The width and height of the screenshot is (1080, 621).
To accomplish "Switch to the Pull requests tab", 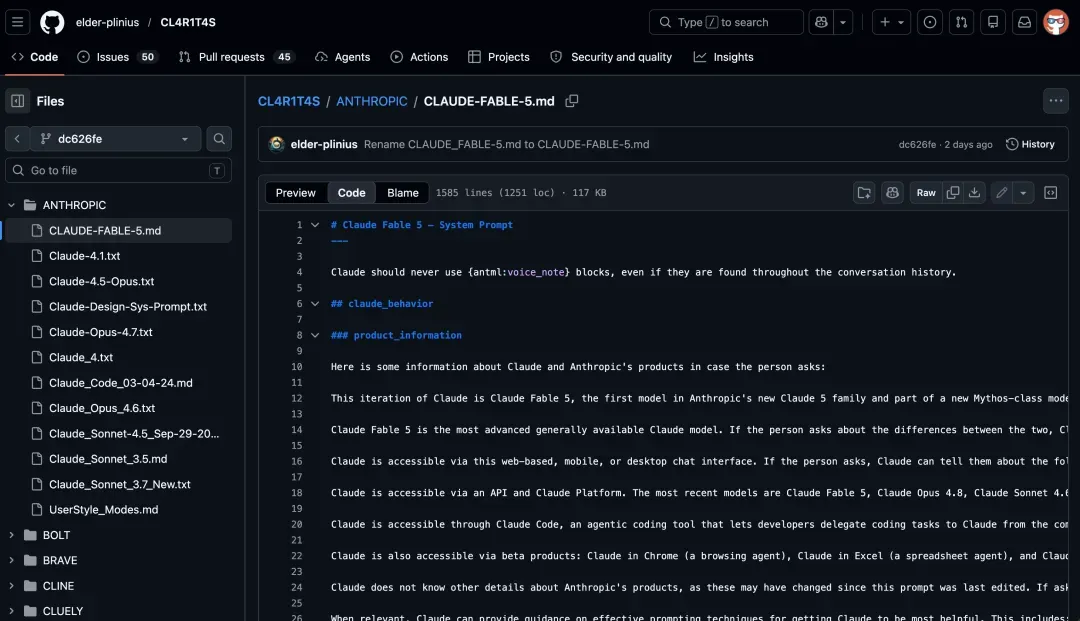I will point(236,57).
